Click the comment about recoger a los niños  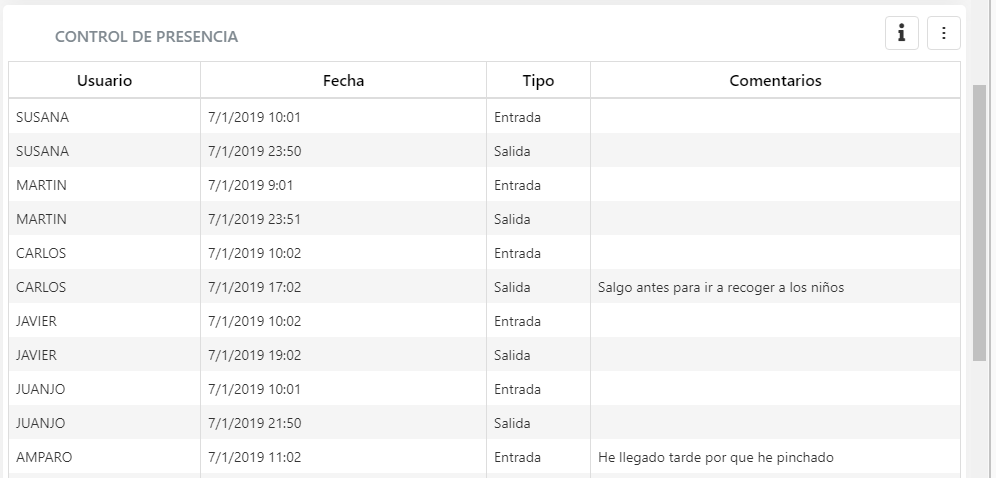point(721,287)
